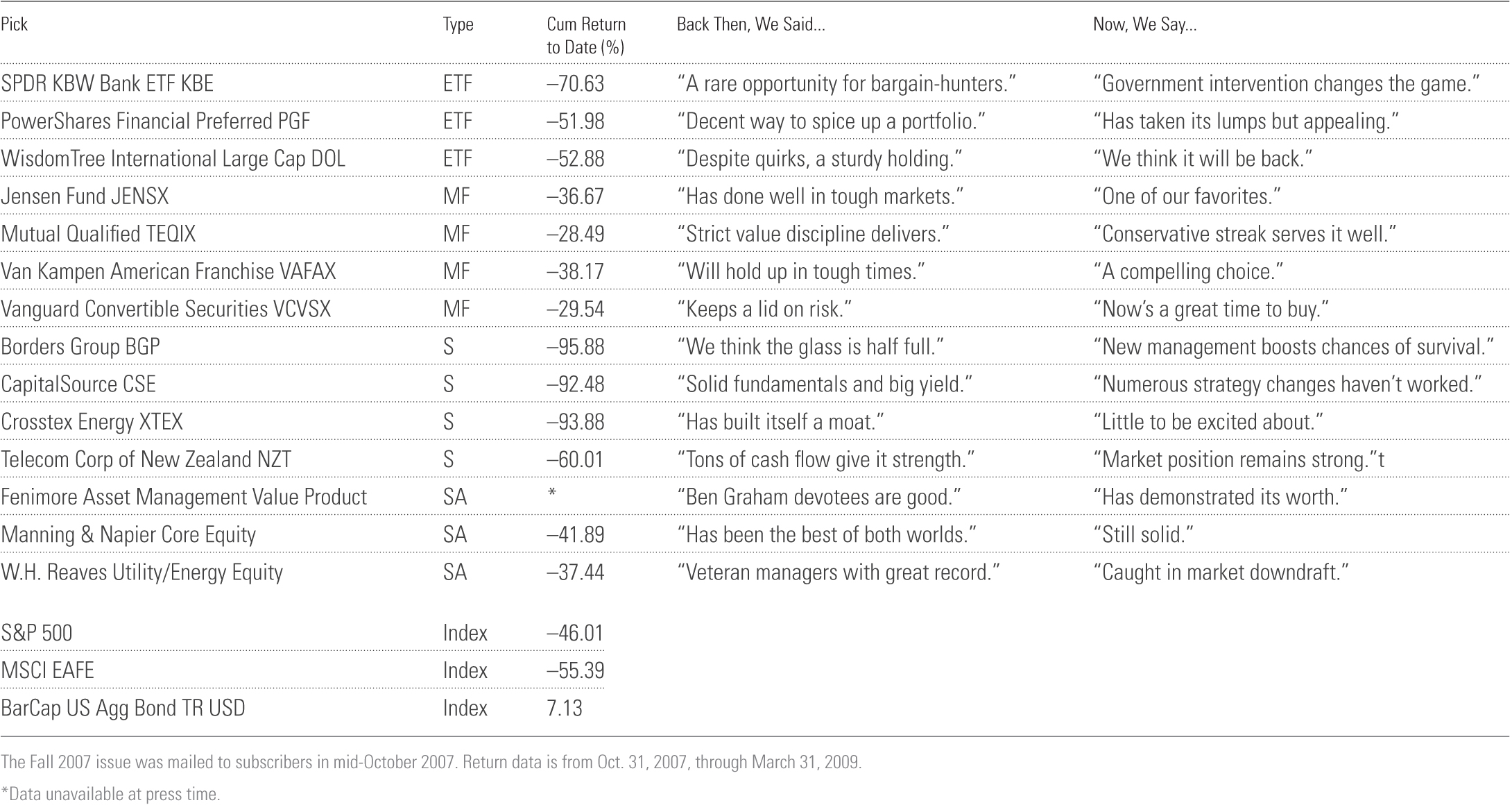1512x805 pixels.
Task: Click the "Back Then, We Said..." header
Action: 750,24
